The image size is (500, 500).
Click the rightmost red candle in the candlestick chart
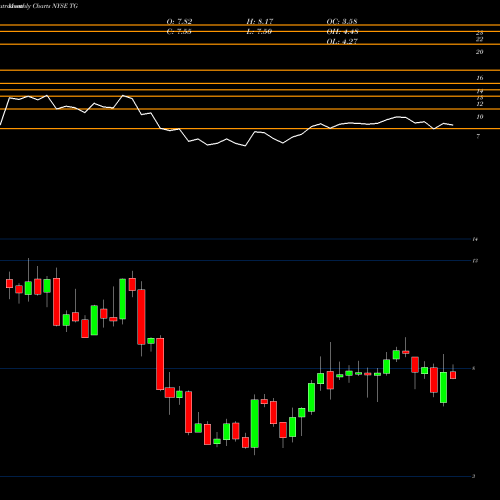453,375
